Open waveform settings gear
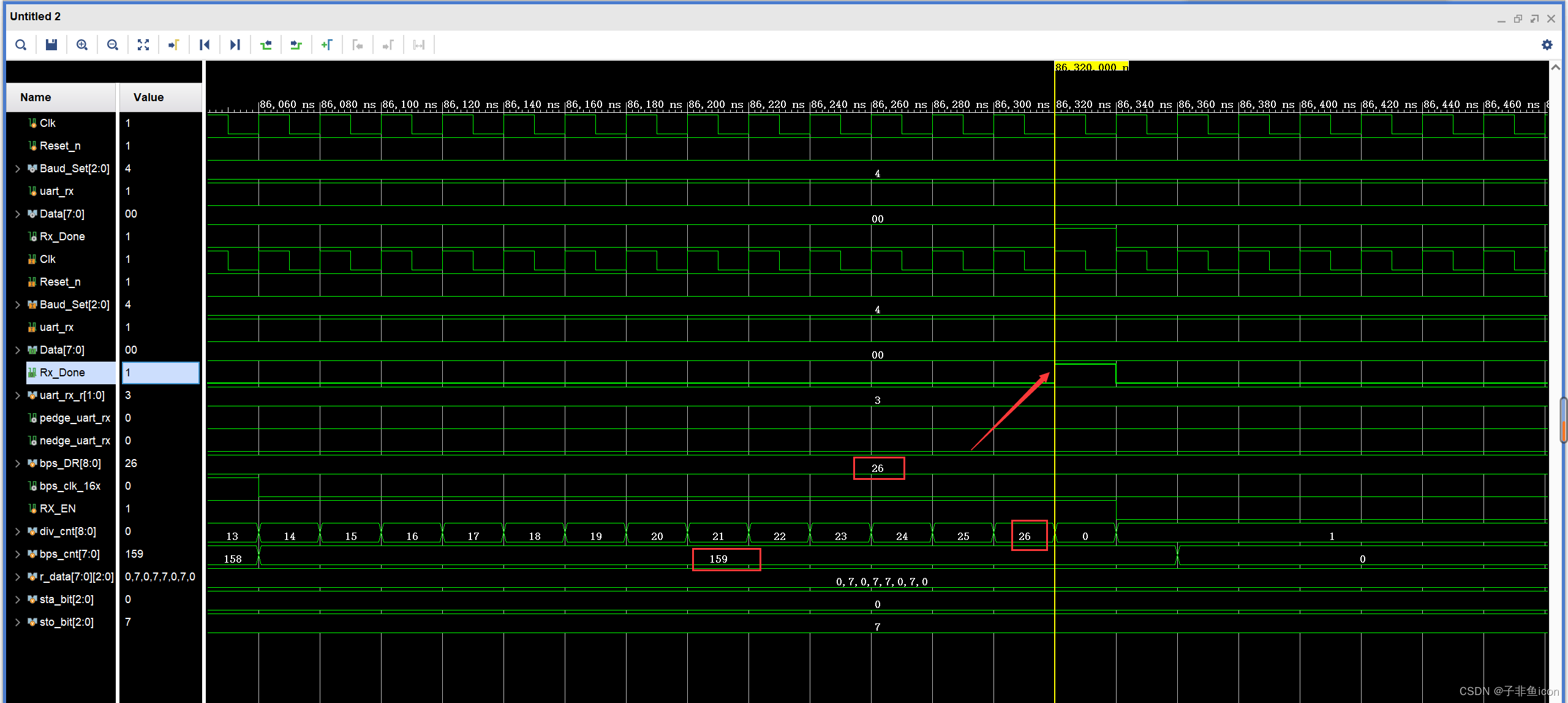The image size is (1568, 703). [x=1547, y=45]
